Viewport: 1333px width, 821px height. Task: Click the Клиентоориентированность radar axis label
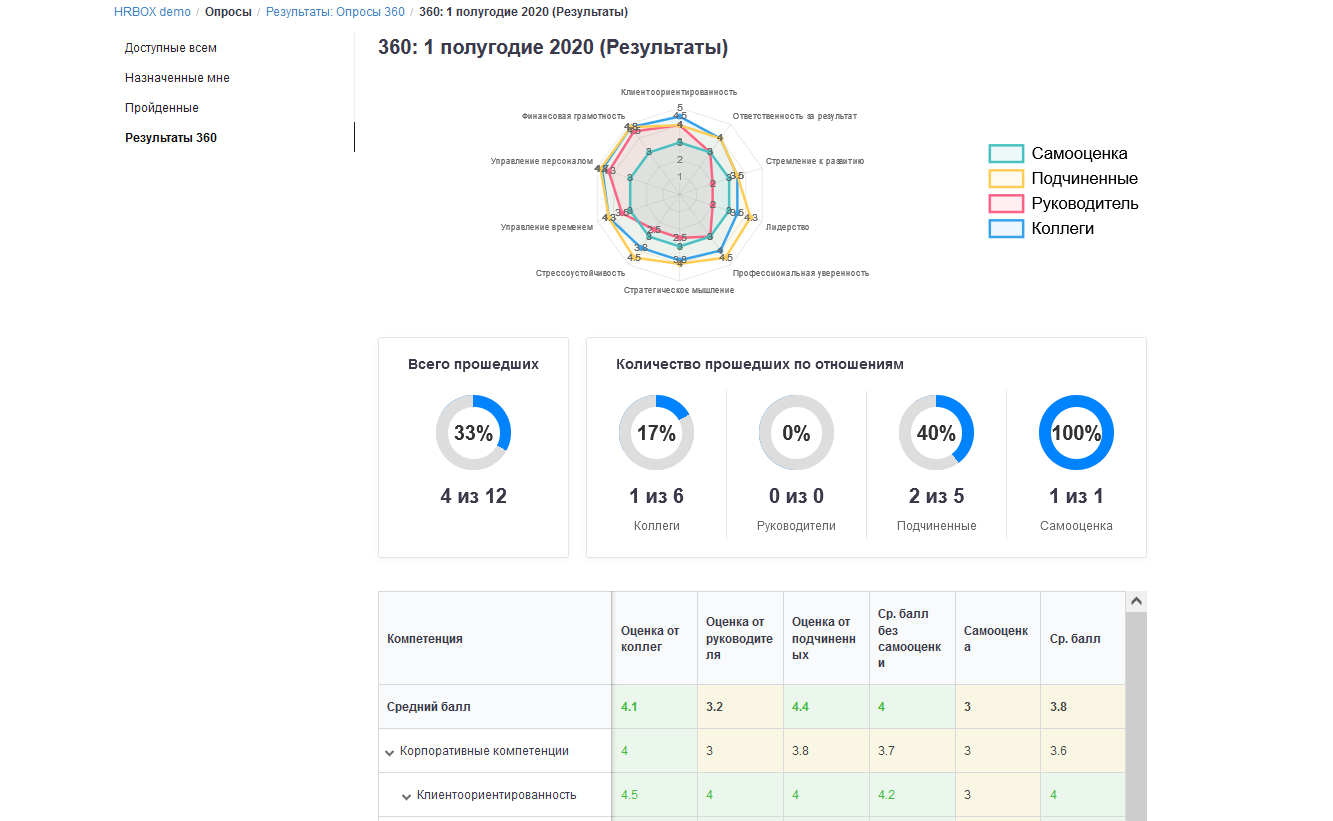pyautogui.click(x=679, y=92)
